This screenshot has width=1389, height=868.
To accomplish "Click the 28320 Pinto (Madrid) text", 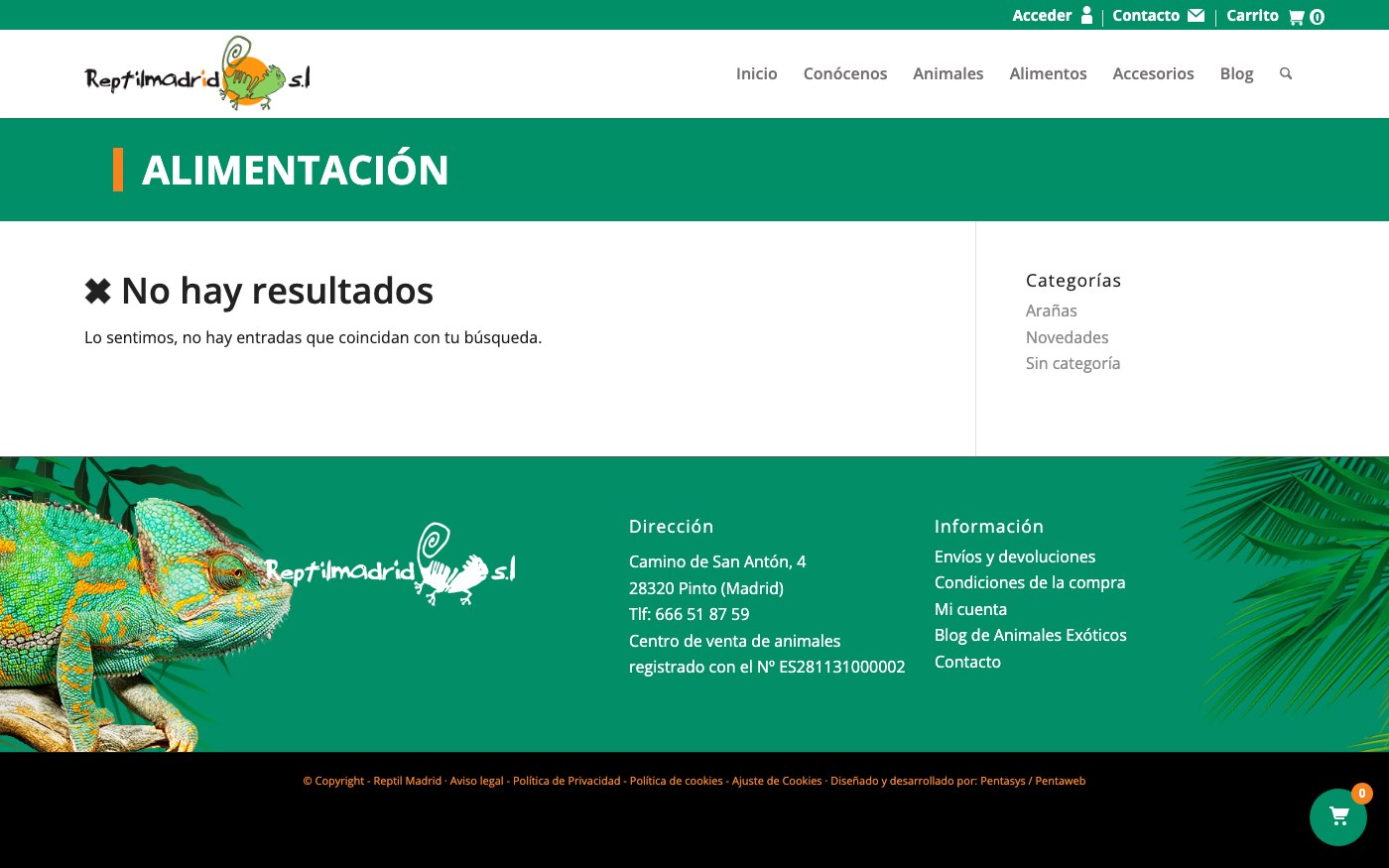I will [706, 588].
